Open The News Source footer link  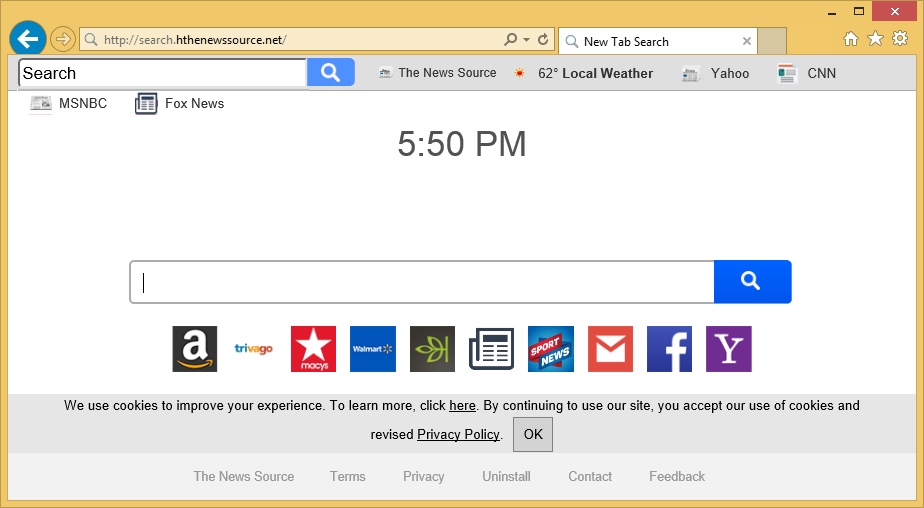[244, 476]
